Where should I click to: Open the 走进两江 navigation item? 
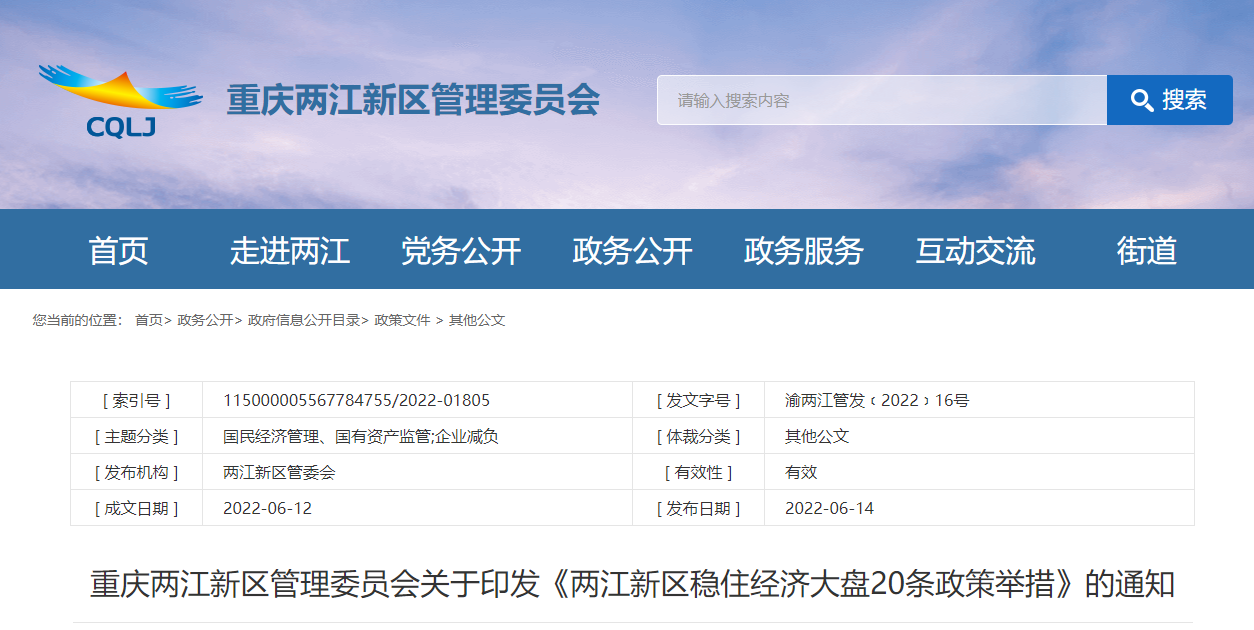[x=290, y=250]
